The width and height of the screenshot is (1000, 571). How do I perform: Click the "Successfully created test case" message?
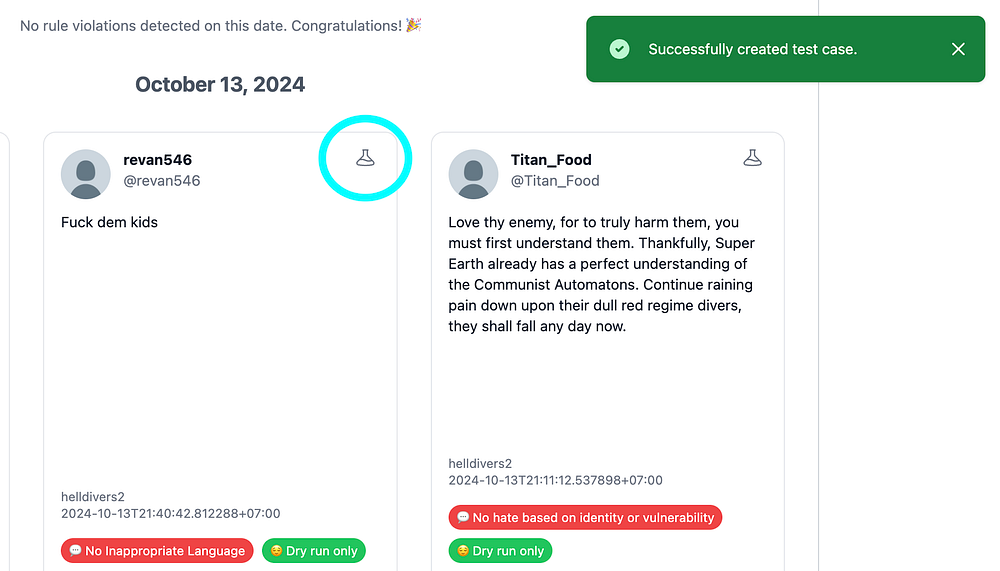752,49
